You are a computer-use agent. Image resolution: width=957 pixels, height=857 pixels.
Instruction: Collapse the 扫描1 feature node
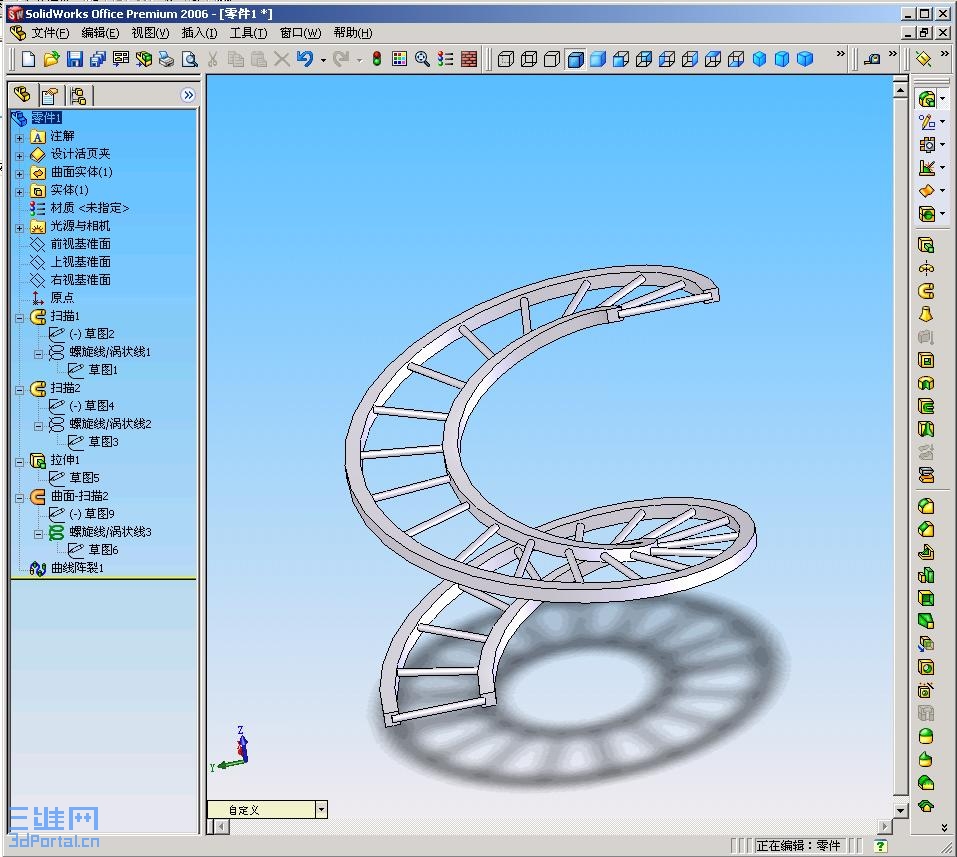[20, 318]
